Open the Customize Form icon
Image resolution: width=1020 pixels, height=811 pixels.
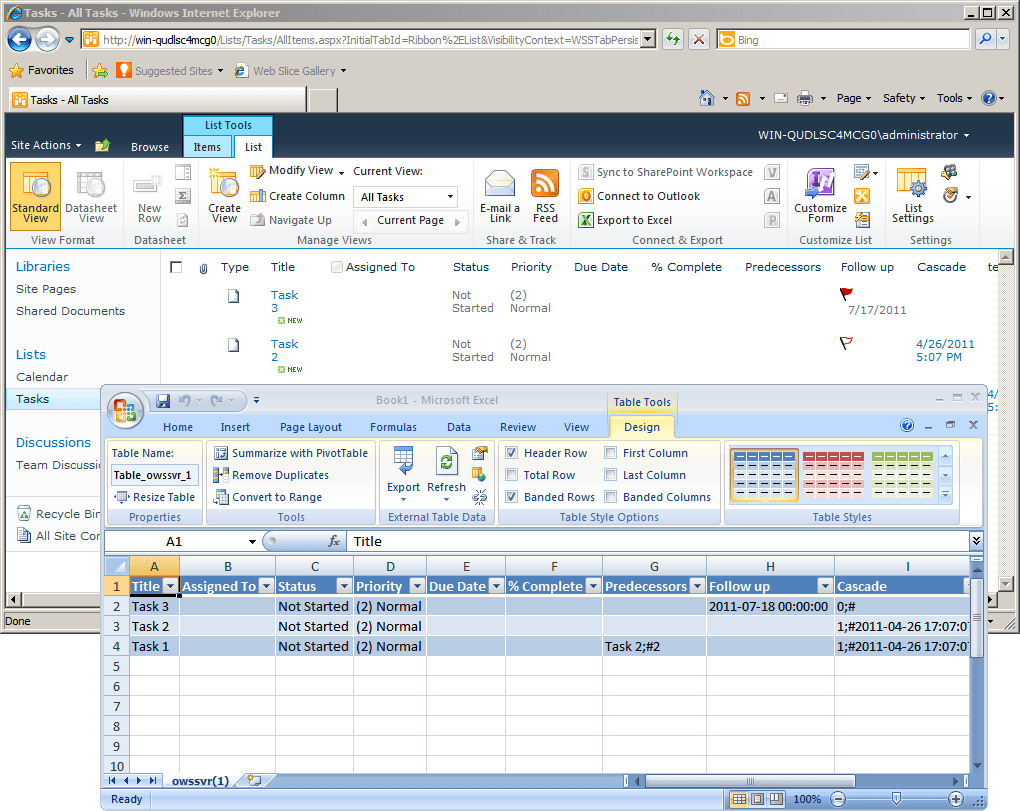[820, 195]
